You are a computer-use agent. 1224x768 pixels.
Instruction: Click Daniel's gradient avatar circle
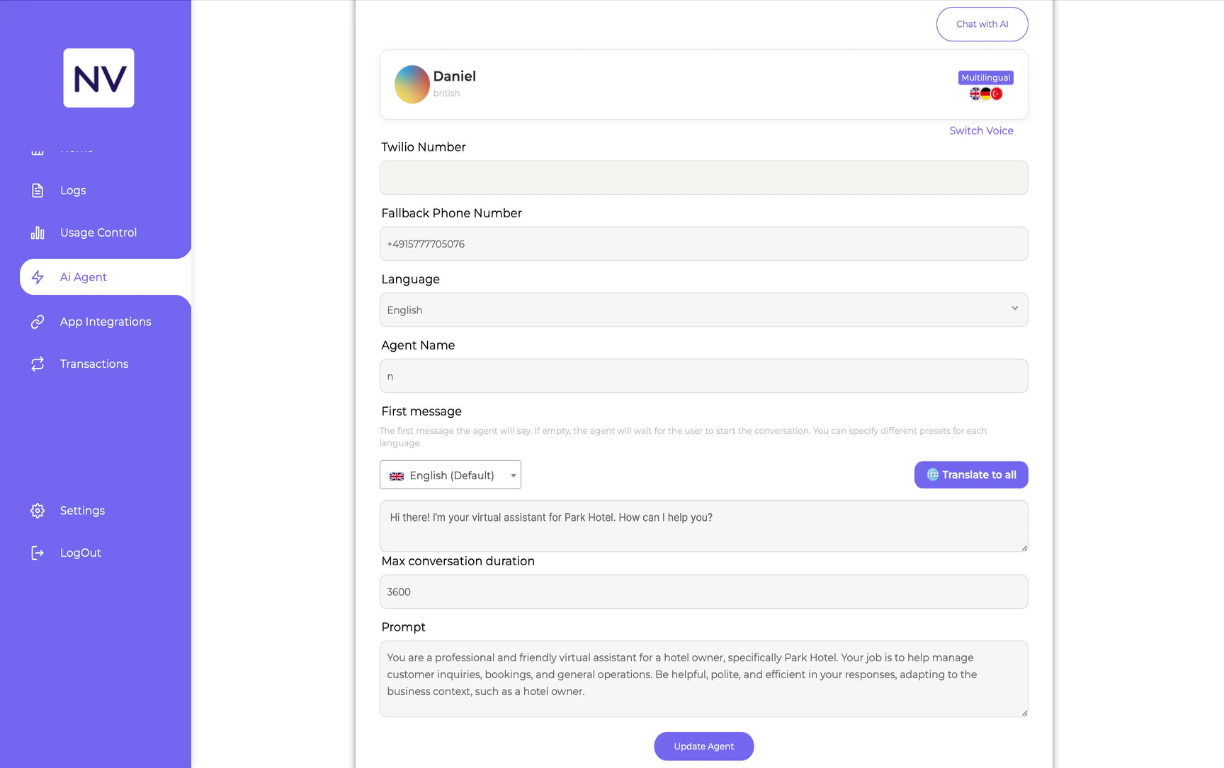(x=412, y=85)
